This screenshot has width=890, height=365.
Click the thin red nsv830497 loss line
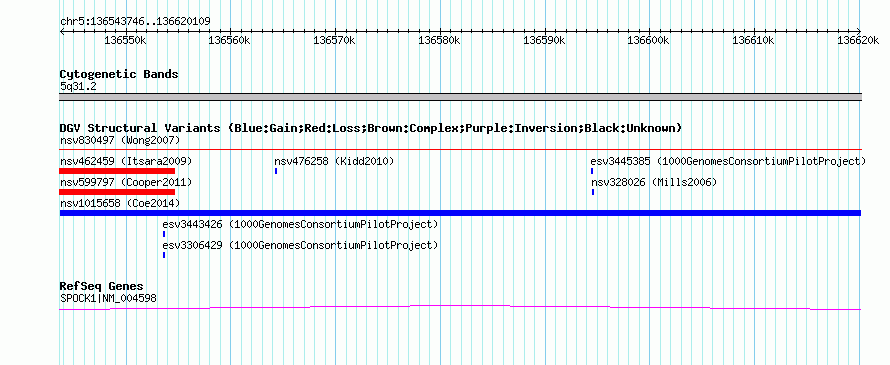point(460,150)
